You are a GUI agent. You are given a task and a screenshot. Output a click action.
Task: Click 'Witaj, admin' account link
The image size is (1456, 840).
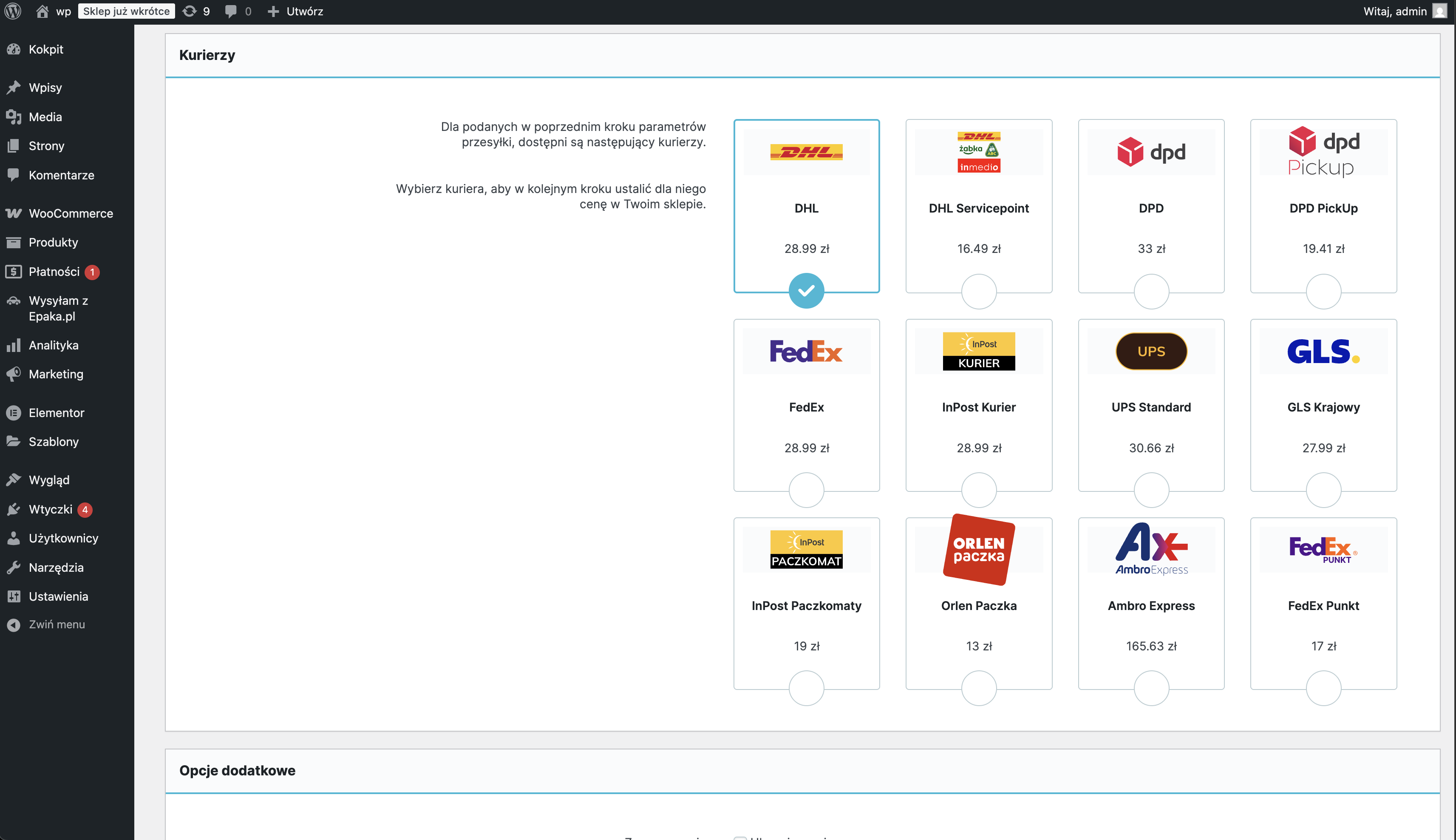point(1395,11)
